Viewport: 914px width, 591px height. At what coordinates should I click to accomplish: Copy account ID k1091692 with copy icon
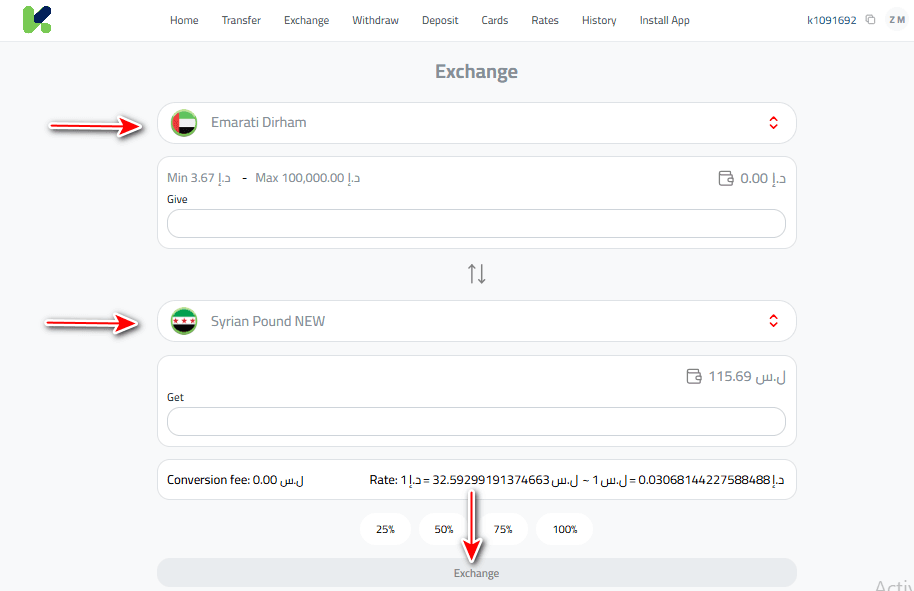click(x=870, y=20)
